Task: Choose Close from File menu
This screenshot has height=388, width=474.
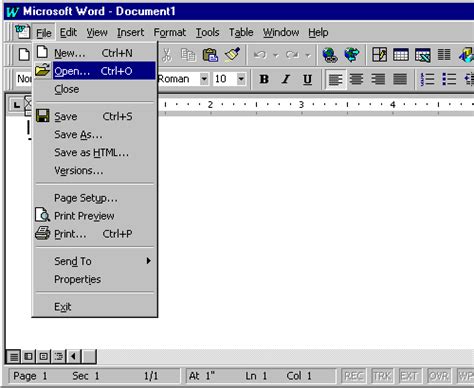Action: (x=94, y=89)
